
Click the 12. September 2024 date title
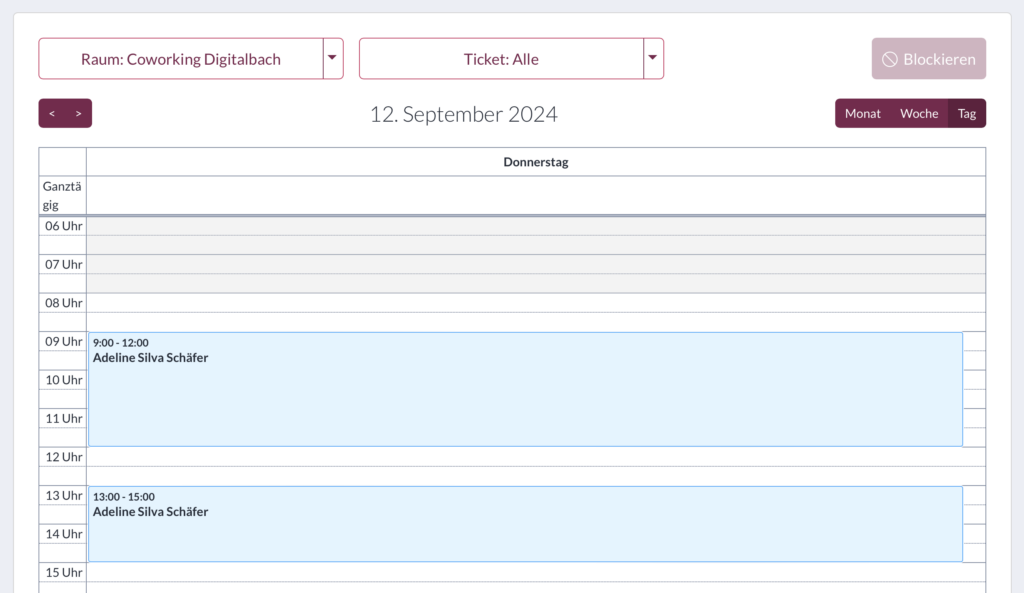pos(464,114)
